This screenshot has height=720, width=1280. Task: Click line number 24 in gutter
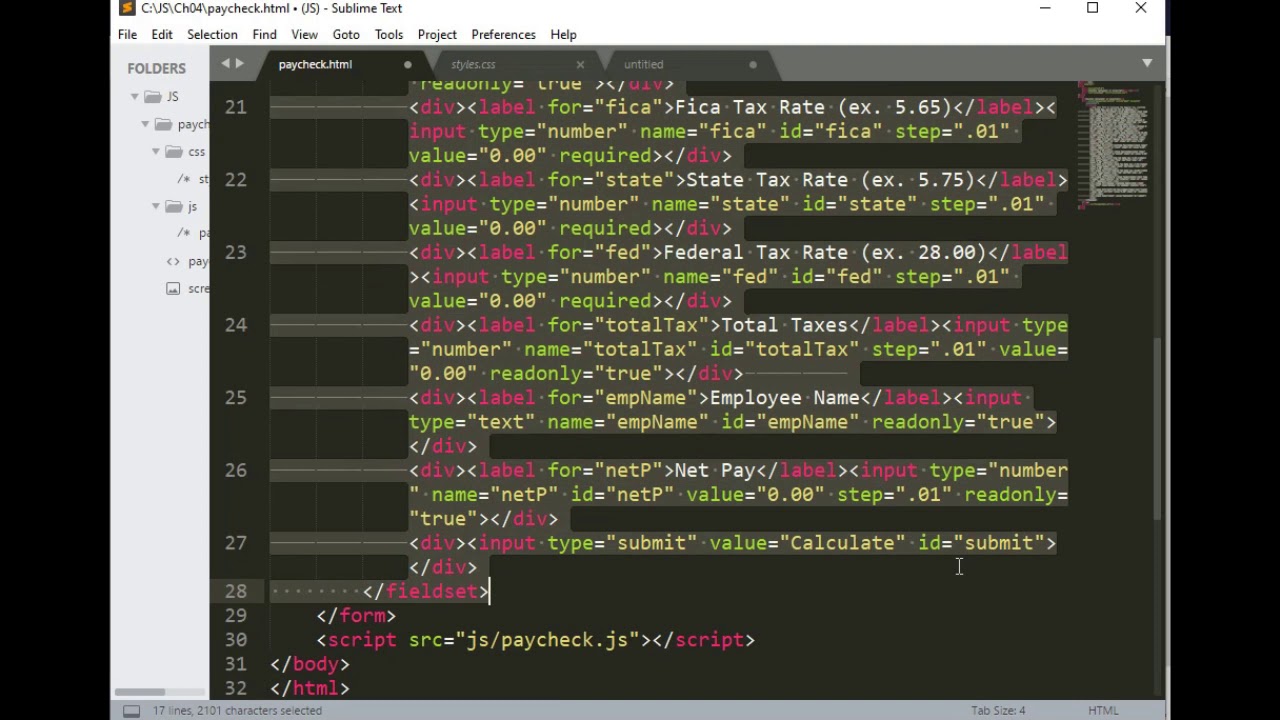(x=235, y=325)
